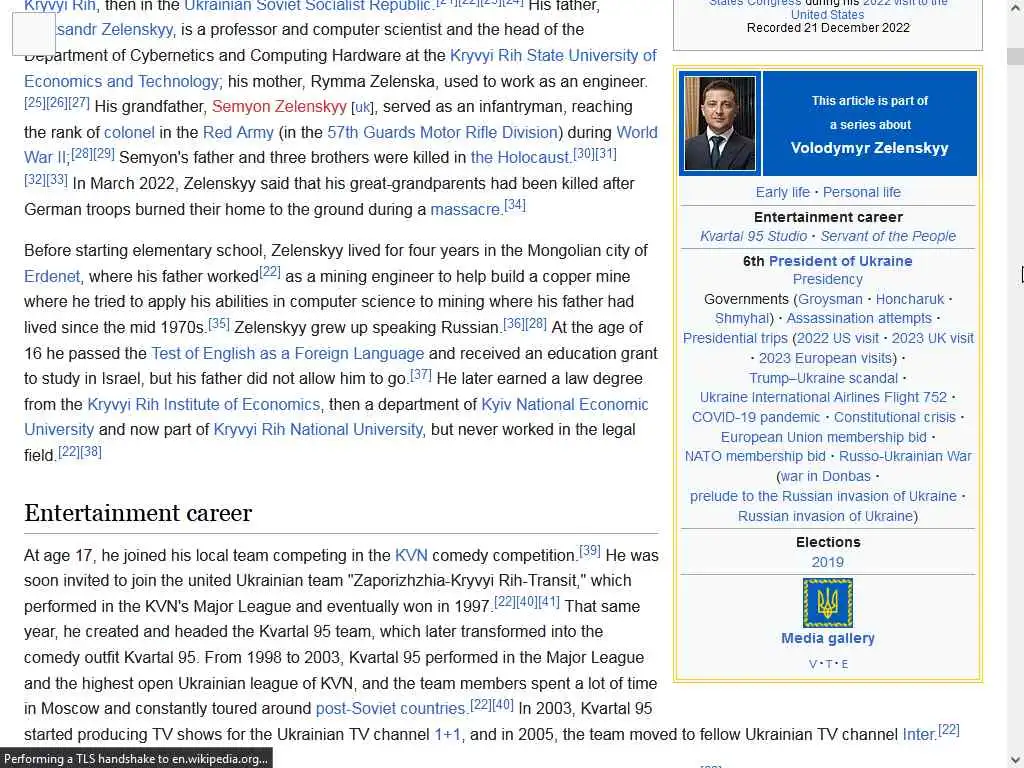Image resolution: width=1024 pixels, height=768 pixels.
Task: Open the 2022 US visit link
Action: (838, 338)
